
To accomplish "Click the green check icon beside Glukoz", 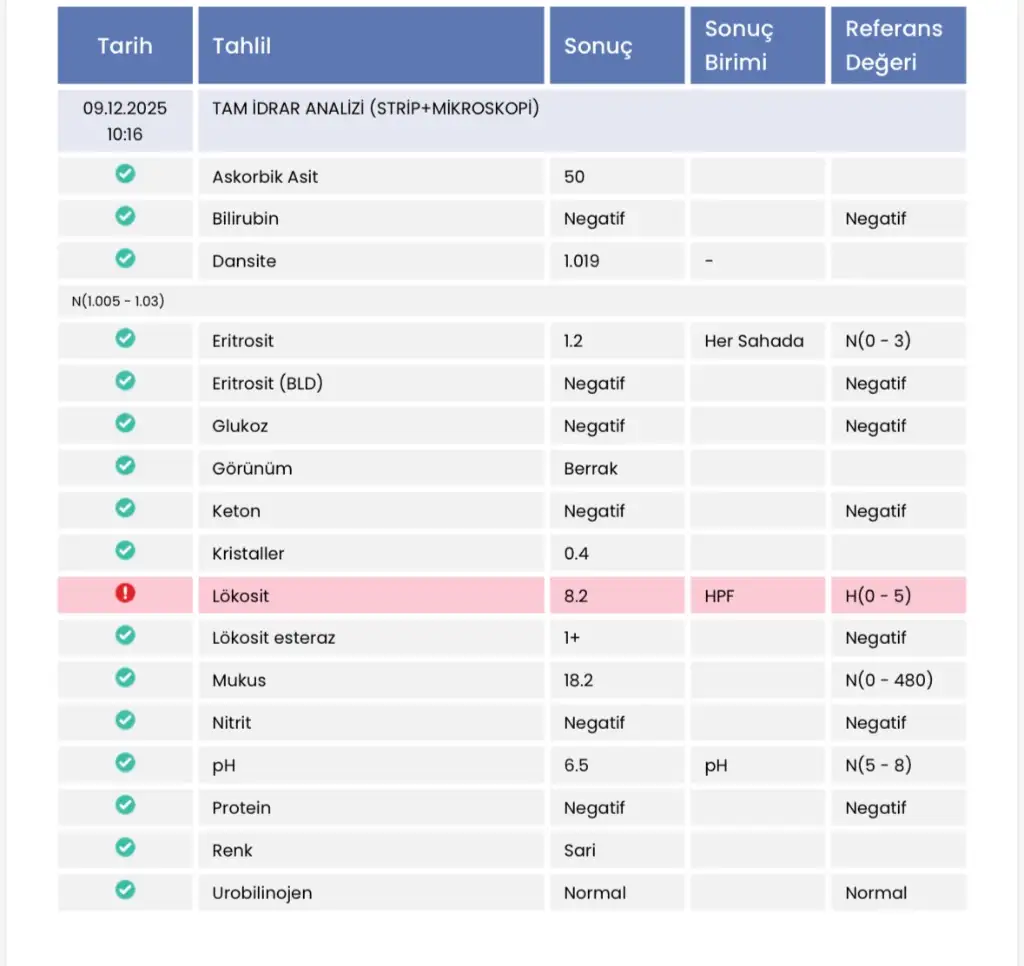I will 125,424.
